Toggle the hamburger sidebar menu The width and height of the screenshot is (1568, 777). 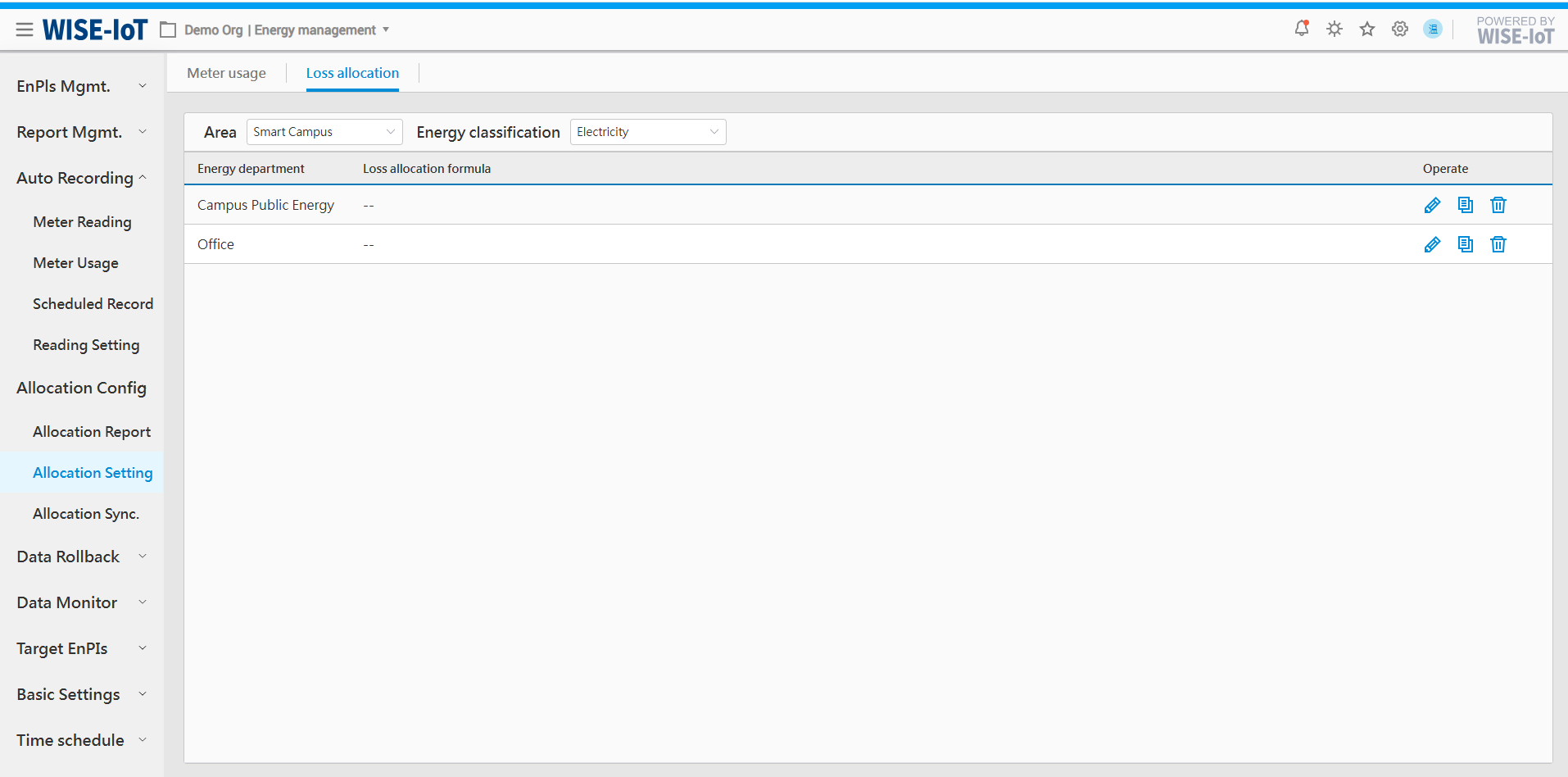[25, 30]
